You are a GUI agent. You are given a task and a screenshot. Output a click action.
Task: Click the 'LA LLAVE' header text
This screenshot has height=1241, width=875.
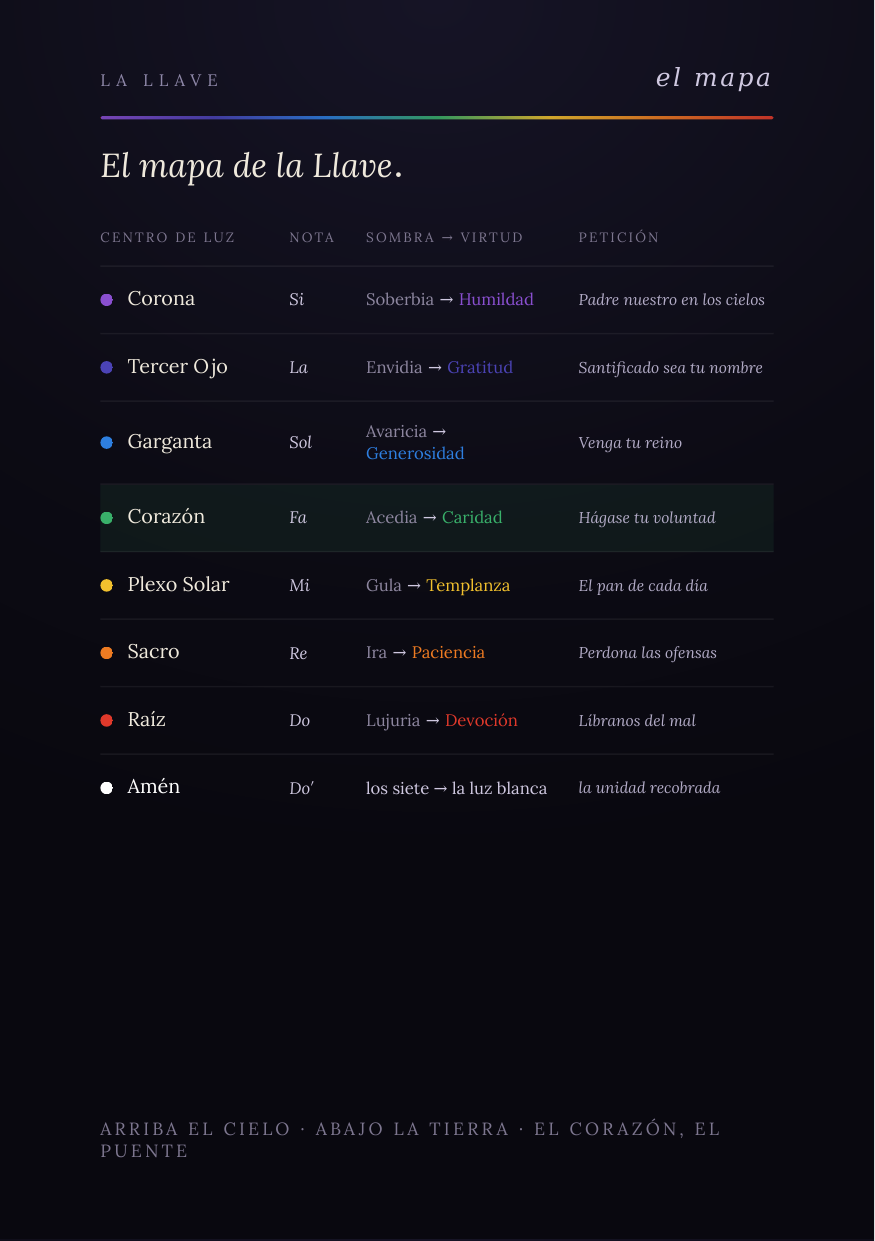coord(160,80)
